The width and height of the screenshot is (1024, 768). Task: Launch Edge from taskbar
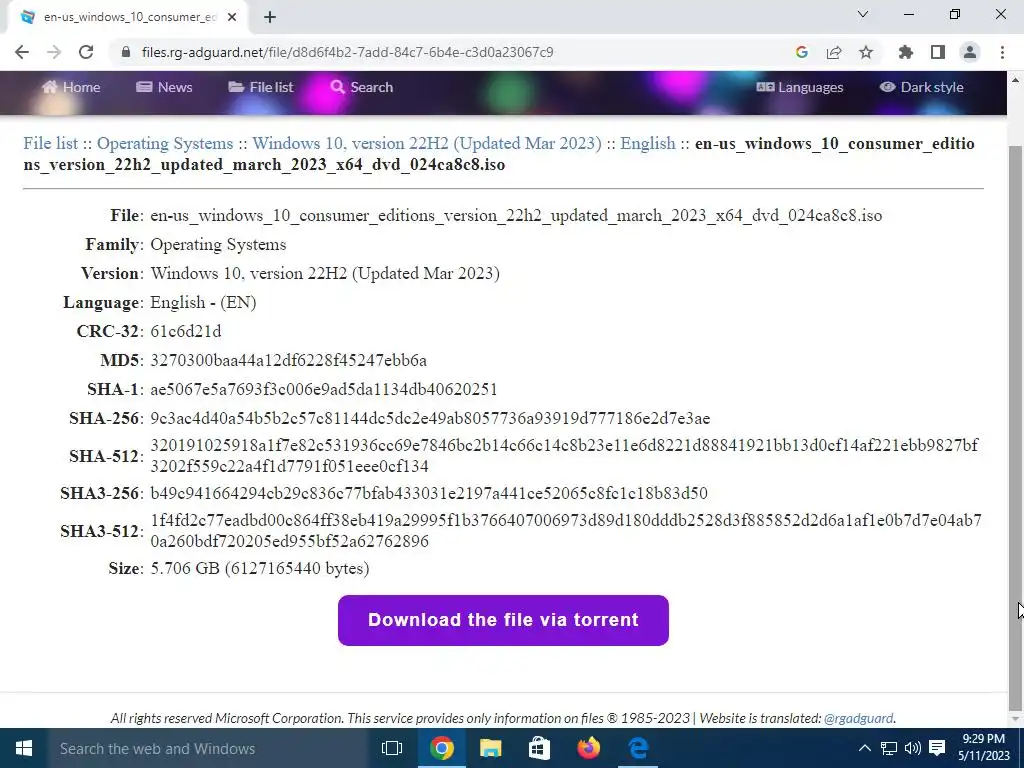point(637,748)
